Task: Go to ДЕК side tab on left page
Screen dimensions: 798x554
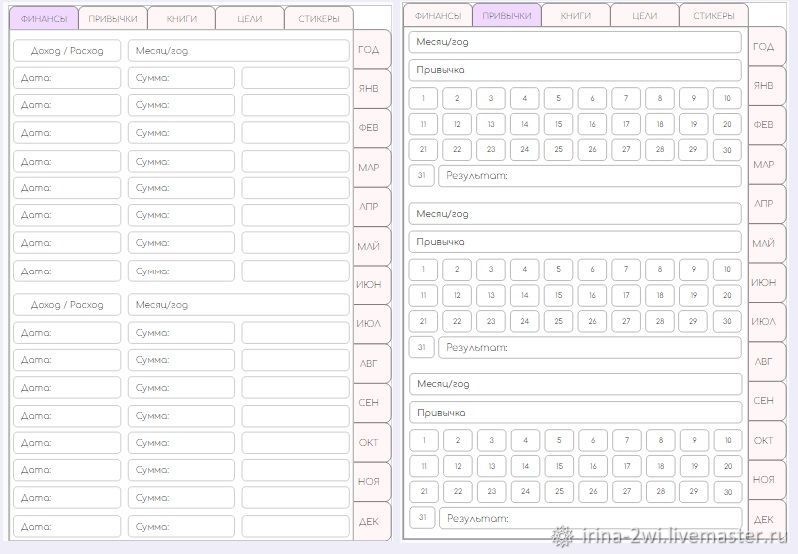Action: point(372,521)
